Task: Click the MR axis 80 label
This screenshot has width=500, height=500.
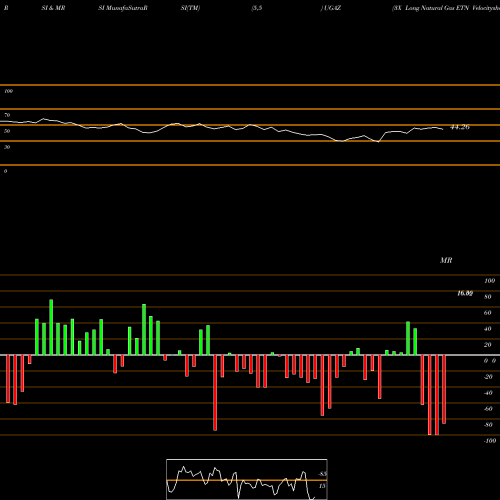Action: coord(488,297)
